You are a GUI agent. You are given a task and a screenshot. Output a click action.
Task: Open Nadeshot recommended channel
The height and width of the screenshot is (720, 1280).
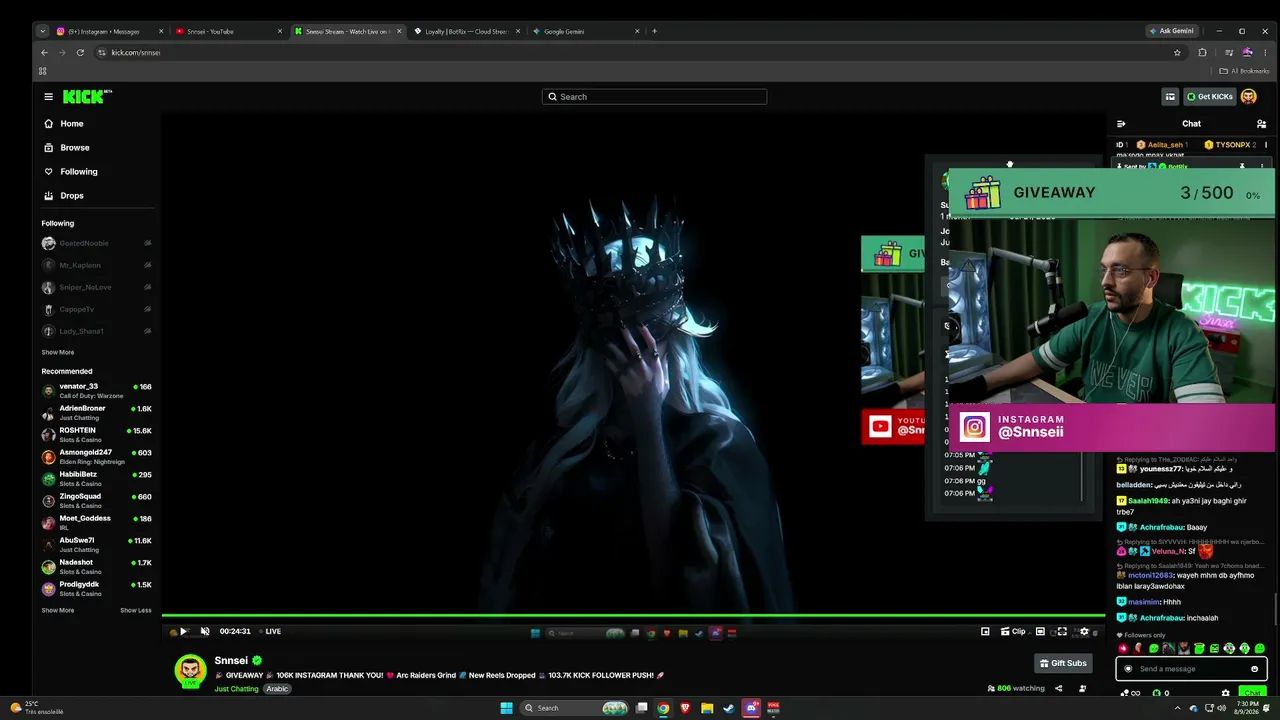96,566
